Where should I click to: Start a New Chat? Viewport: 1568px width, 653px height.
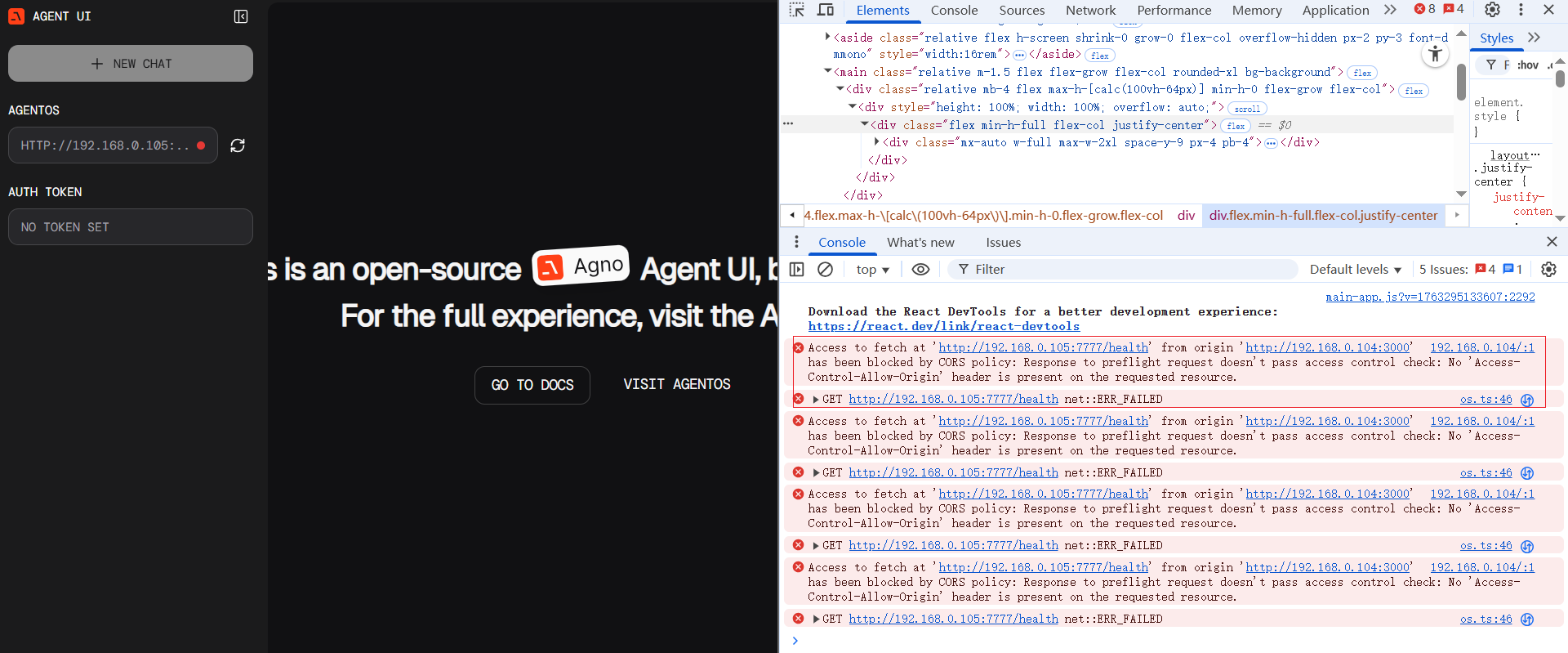131,63
